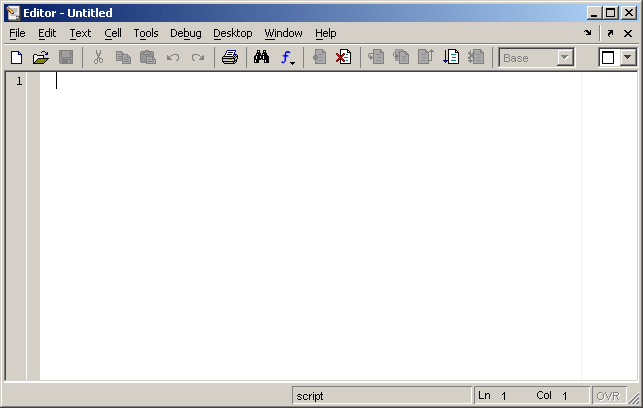Open Find with binoculars icon
This screenshot has width=643, height=408.
(261, 57)
